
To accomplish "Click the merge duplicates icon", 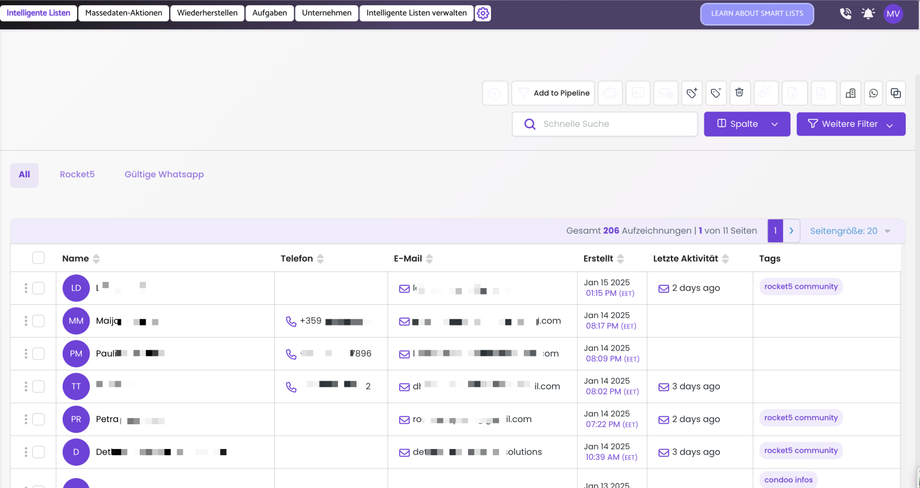I will coord(896,93).
